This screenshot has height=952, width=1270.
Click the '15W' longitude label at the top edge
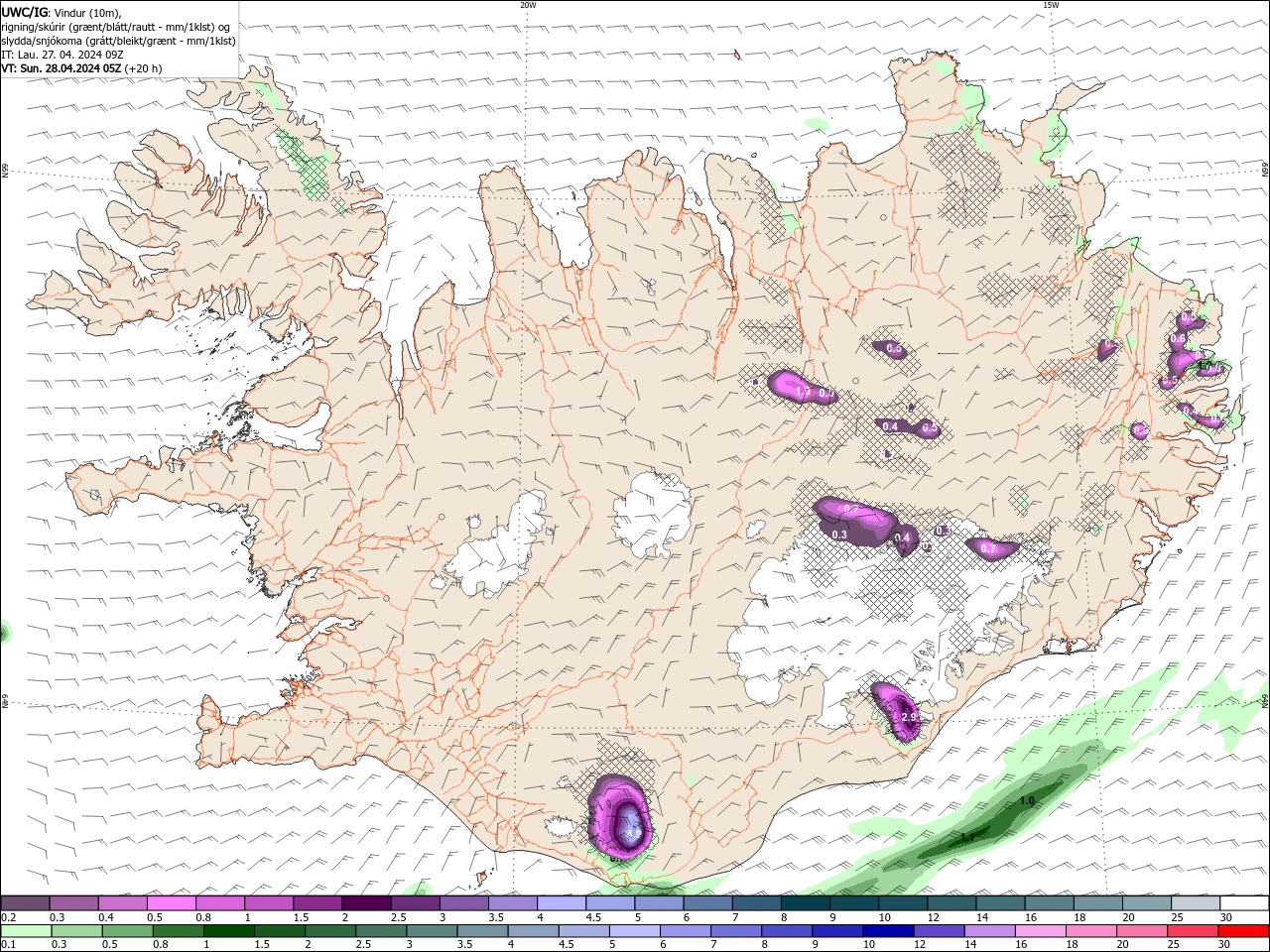pyautogui.click(x=1051, y=5)
